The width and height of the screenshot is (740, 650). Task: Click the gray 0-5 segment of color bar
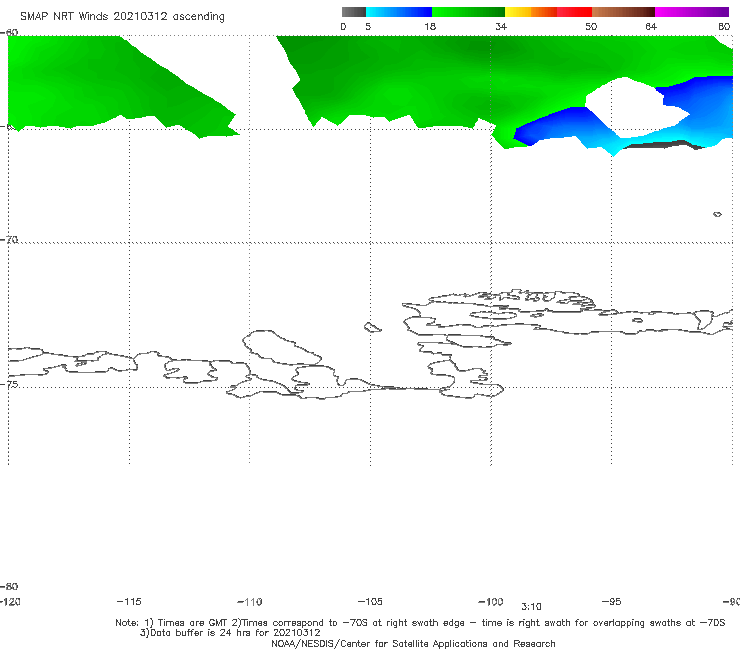[354, 12]
